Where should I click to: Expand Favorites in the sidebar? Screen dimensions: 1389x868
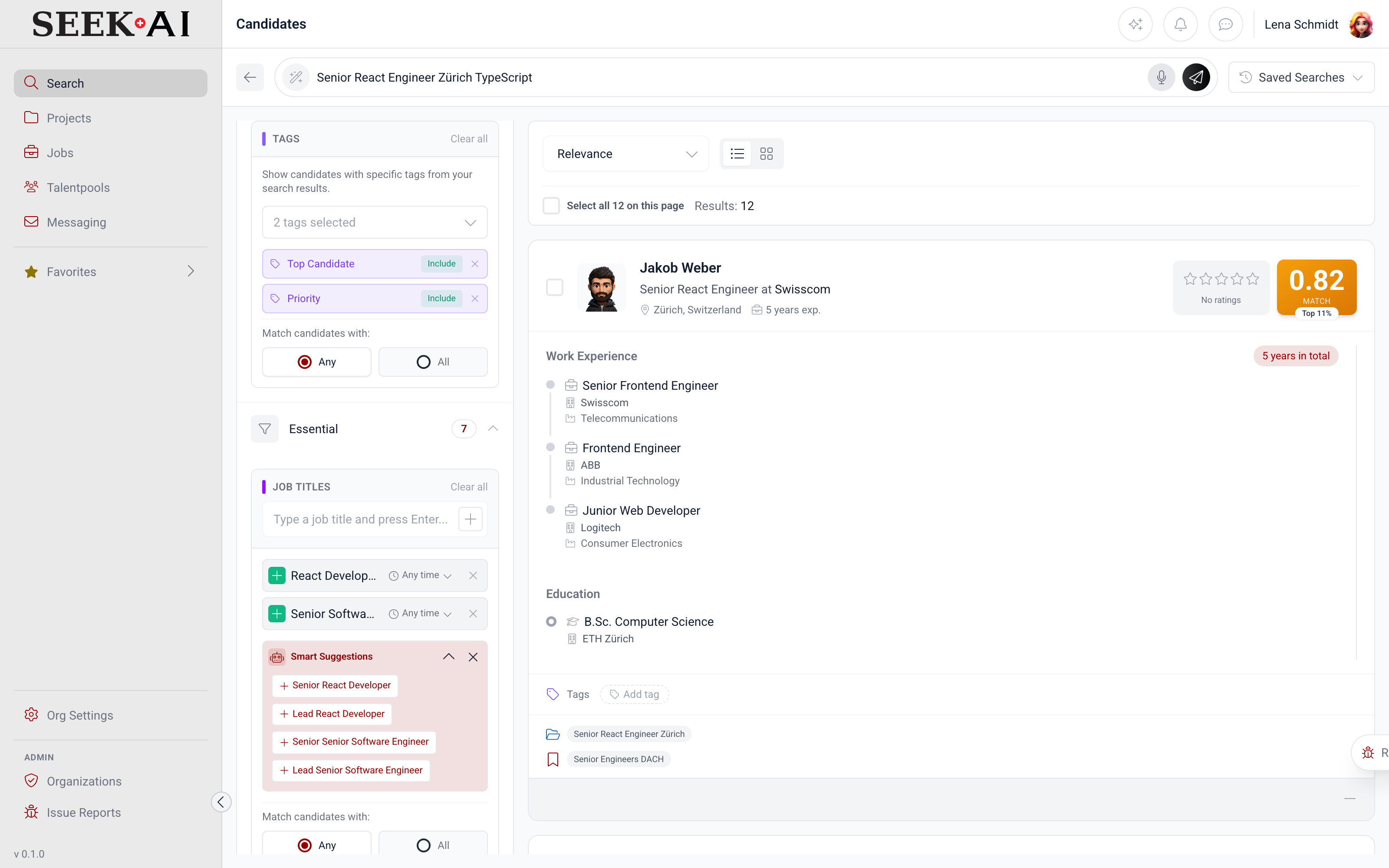click(110, 272)
